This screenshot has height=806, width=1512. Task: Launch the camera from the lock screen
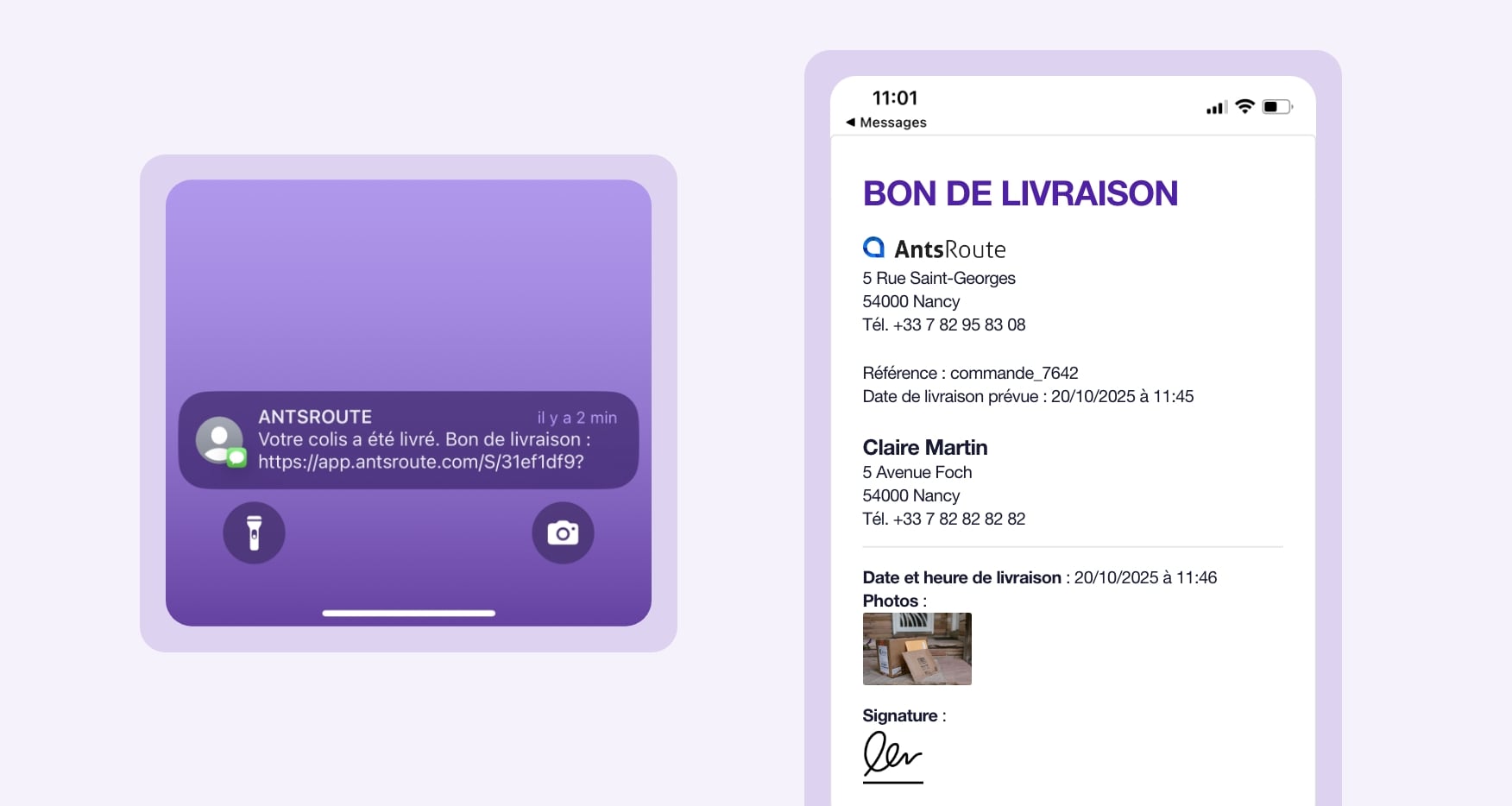[x=563, y=533]
